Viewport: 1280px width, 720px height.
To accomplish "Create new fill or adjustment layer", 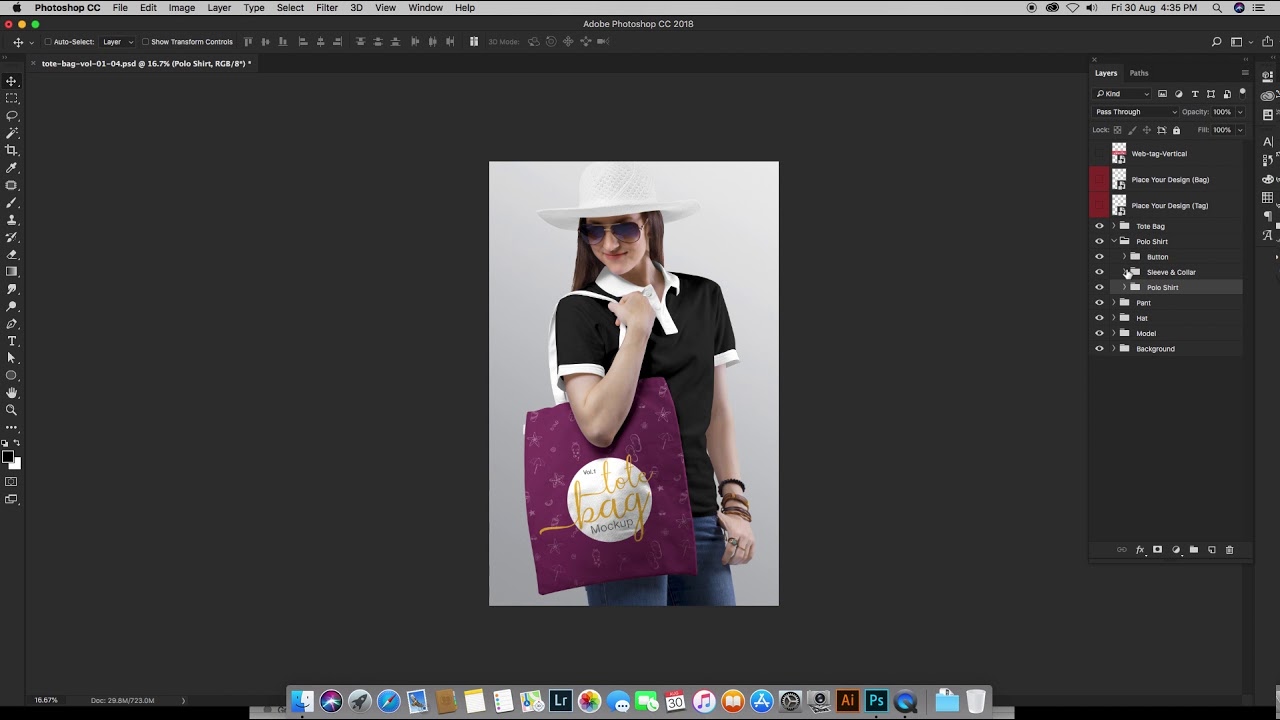I will point(1176,550).
